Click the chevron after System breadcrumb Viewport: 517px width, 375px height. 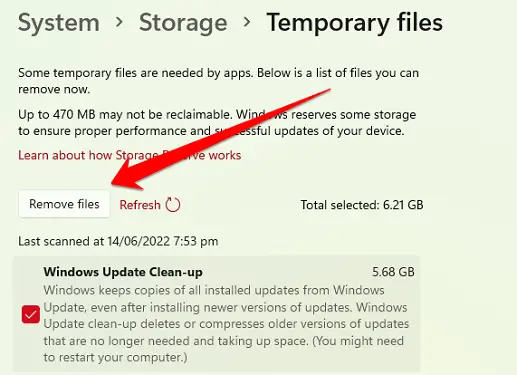click(119, 22)
